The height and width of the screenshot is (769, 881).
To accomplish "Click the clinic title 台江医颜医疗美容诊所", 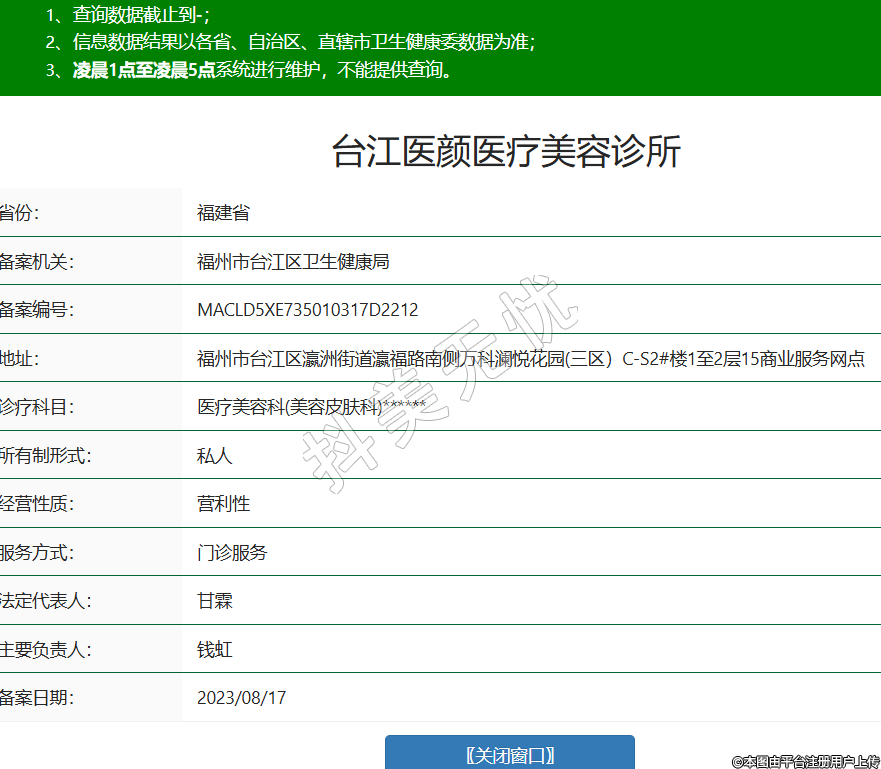I will coord(506,152).
